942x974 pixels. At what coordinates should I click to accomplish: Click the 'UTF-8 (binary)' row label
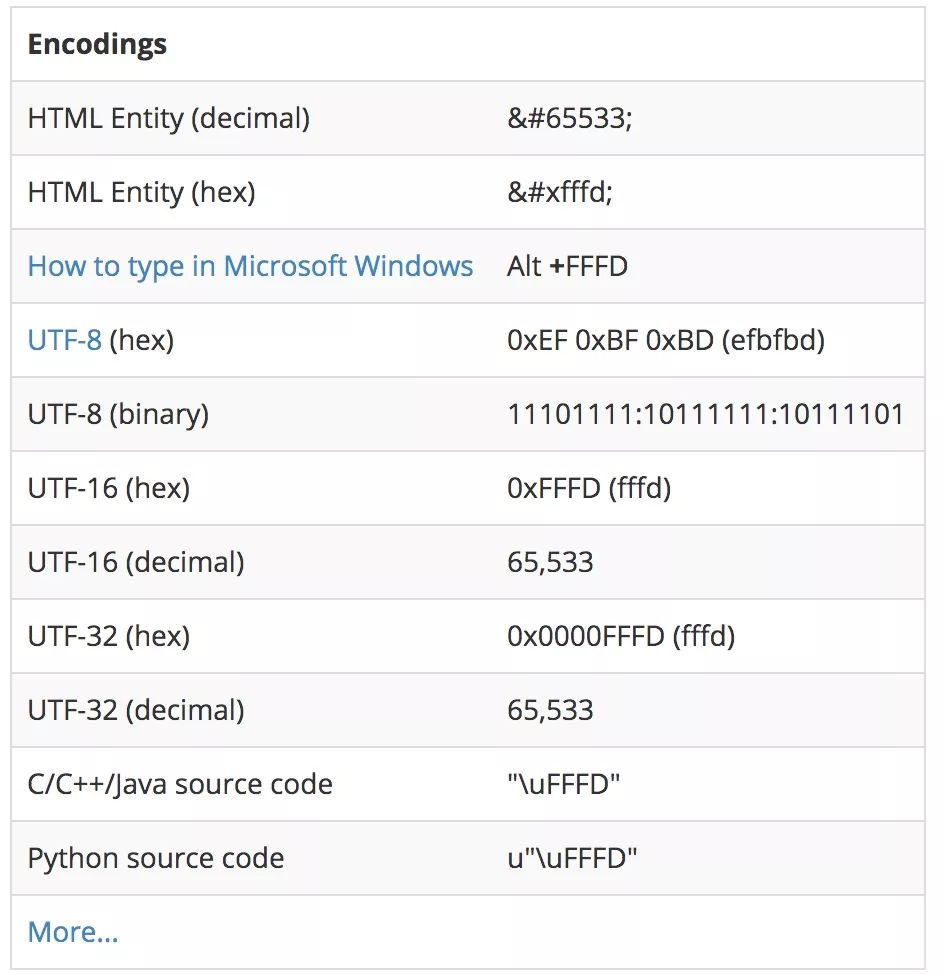point(118,414)
